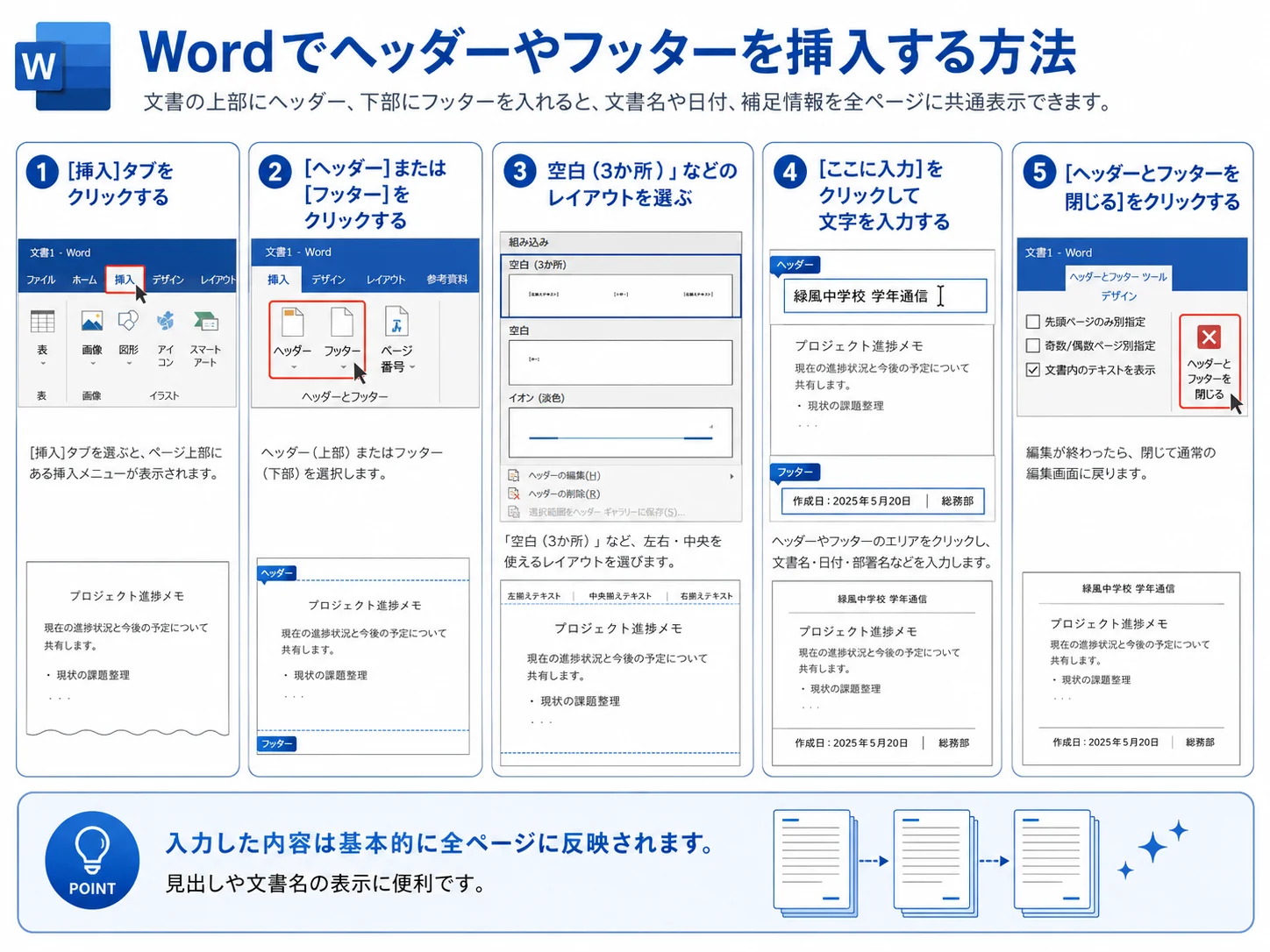Click the 緑風中学校 学年通信 header input box
Screen dimensions: 1270x952
coord(885,296)
